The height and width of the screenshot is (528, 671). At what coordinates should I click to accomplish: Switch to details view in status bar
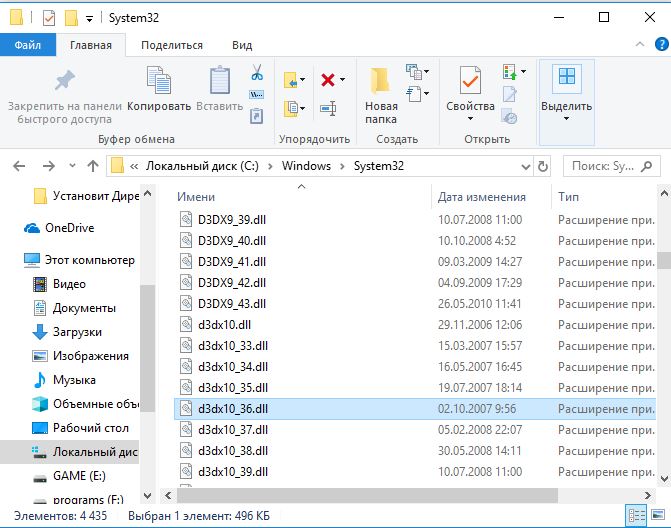point(636,515)
